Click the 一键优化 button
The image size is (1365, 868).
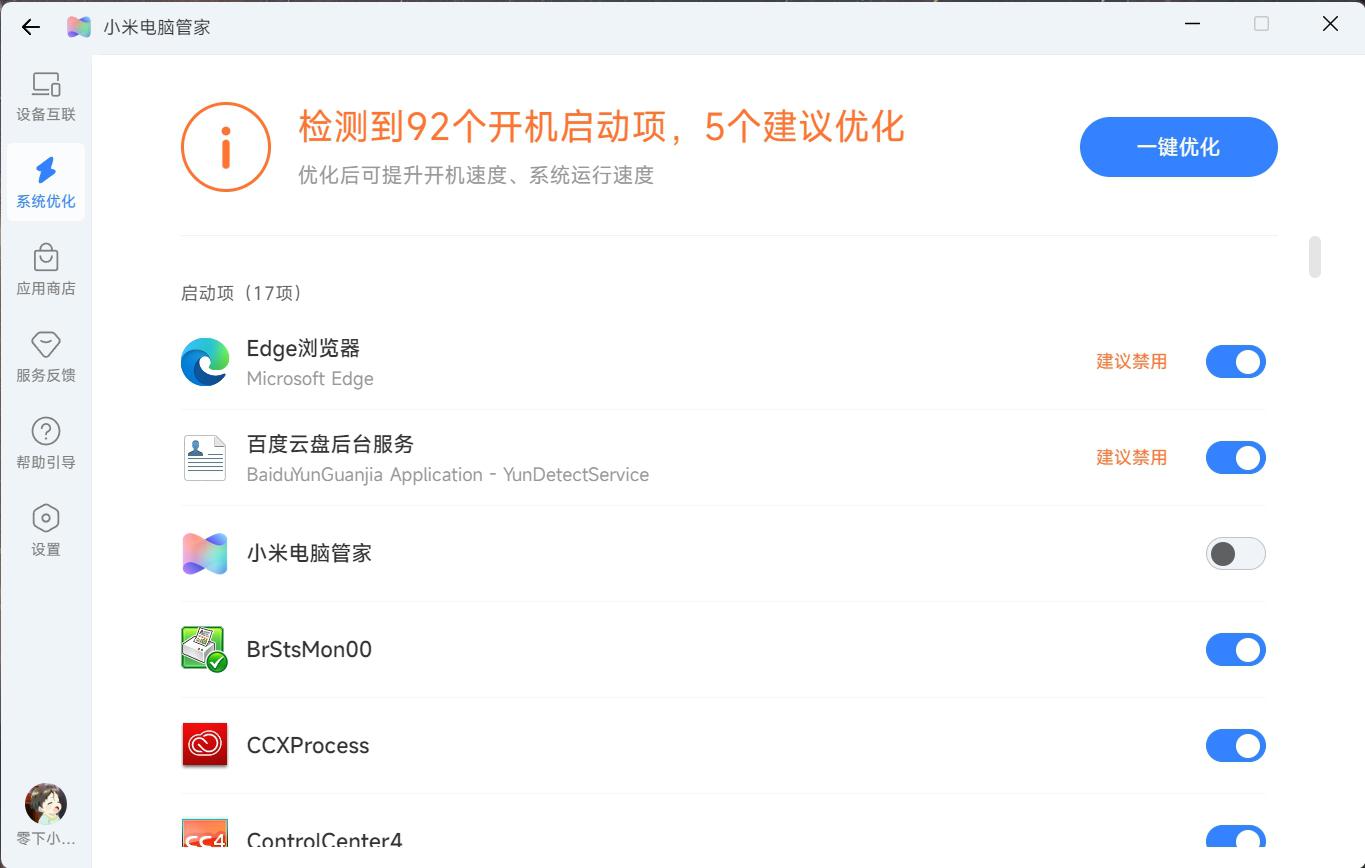click(x=1179, y=147)
